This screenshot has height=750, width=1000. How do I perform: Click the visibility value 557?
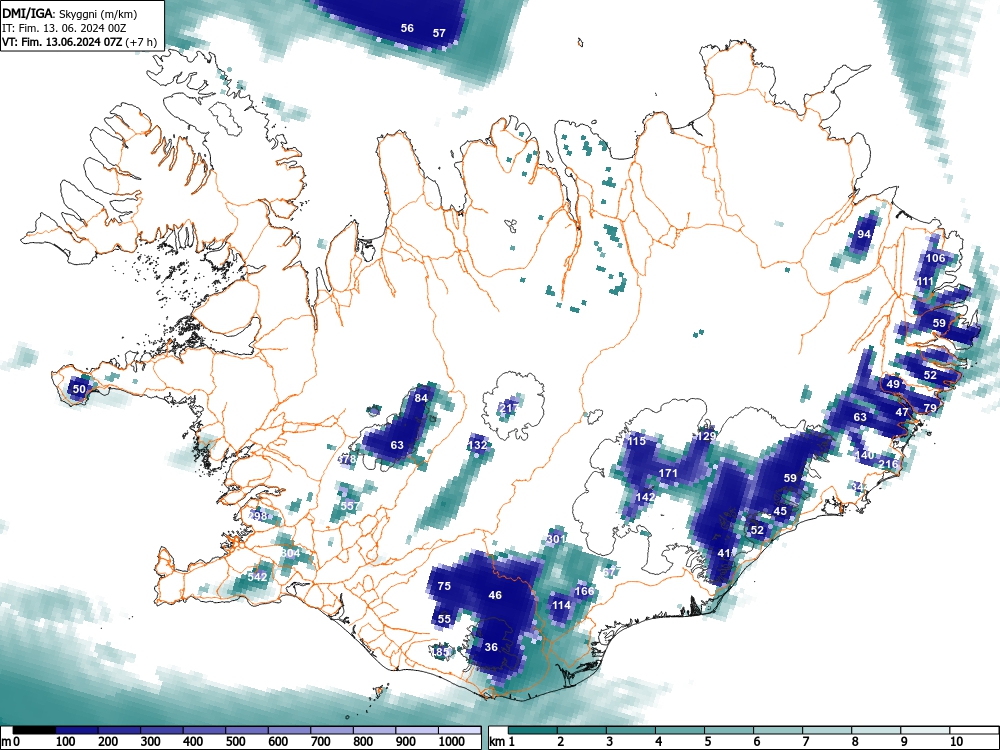[x=349, y=506]
